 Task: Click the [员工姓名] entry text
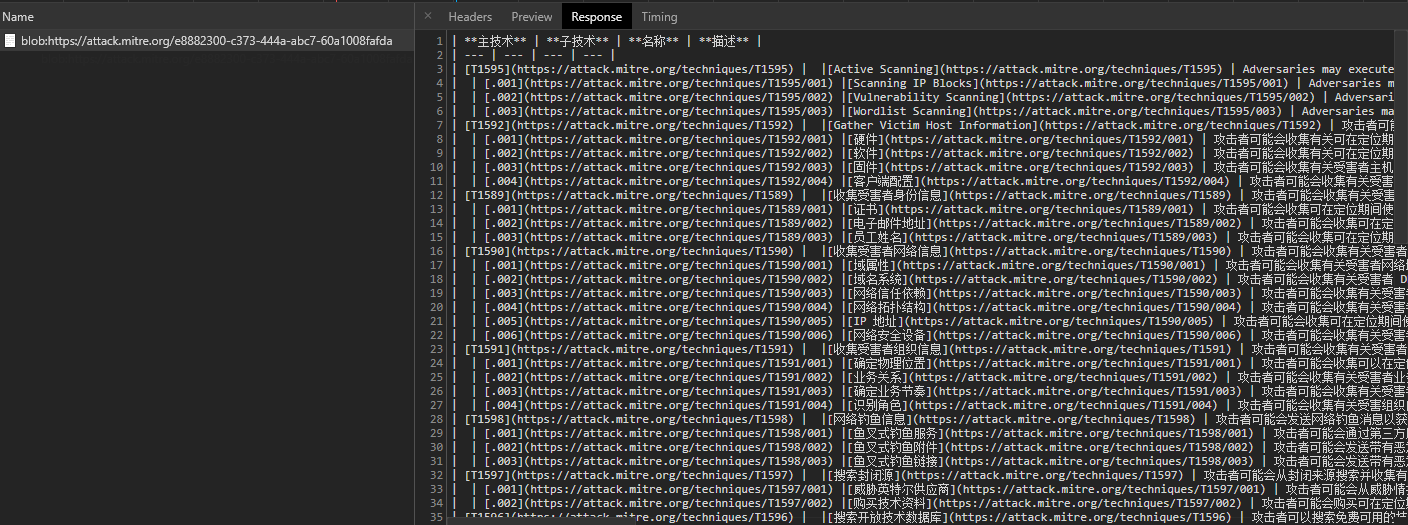pyautogui.click(x=878, y=237)
